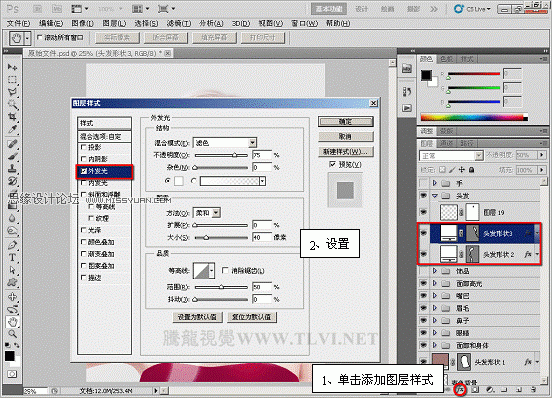Click the 头发形状 2 layer thumbnail
Screen dimensions: 552x398
[x=448, y=254]
